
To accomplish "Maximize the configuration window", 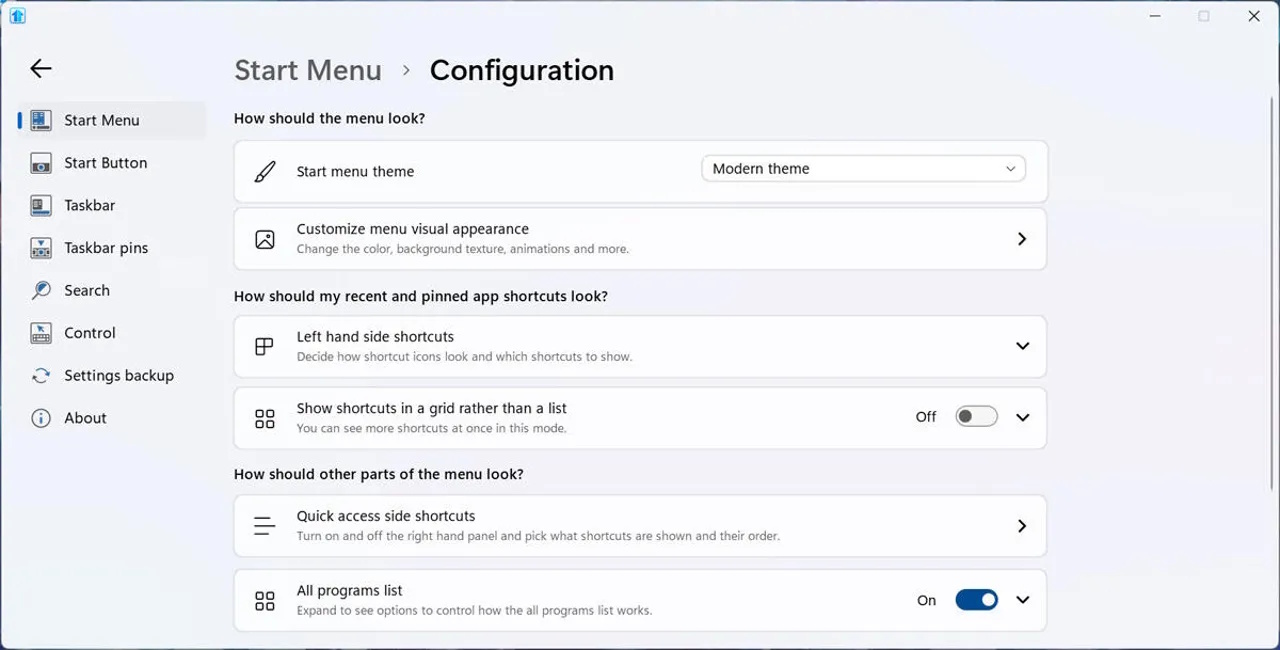I will [1204, 16].
